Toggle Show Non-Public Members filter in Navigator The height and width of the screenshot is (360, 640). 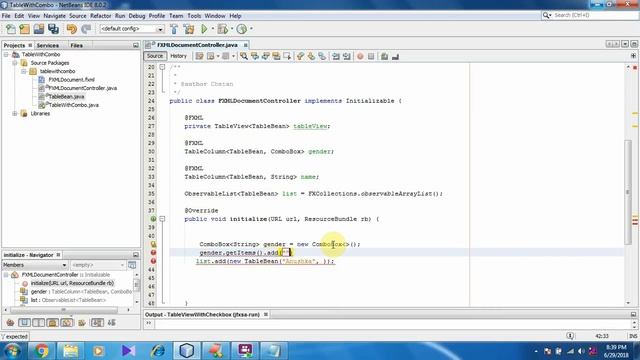click(x=53, y=323)
